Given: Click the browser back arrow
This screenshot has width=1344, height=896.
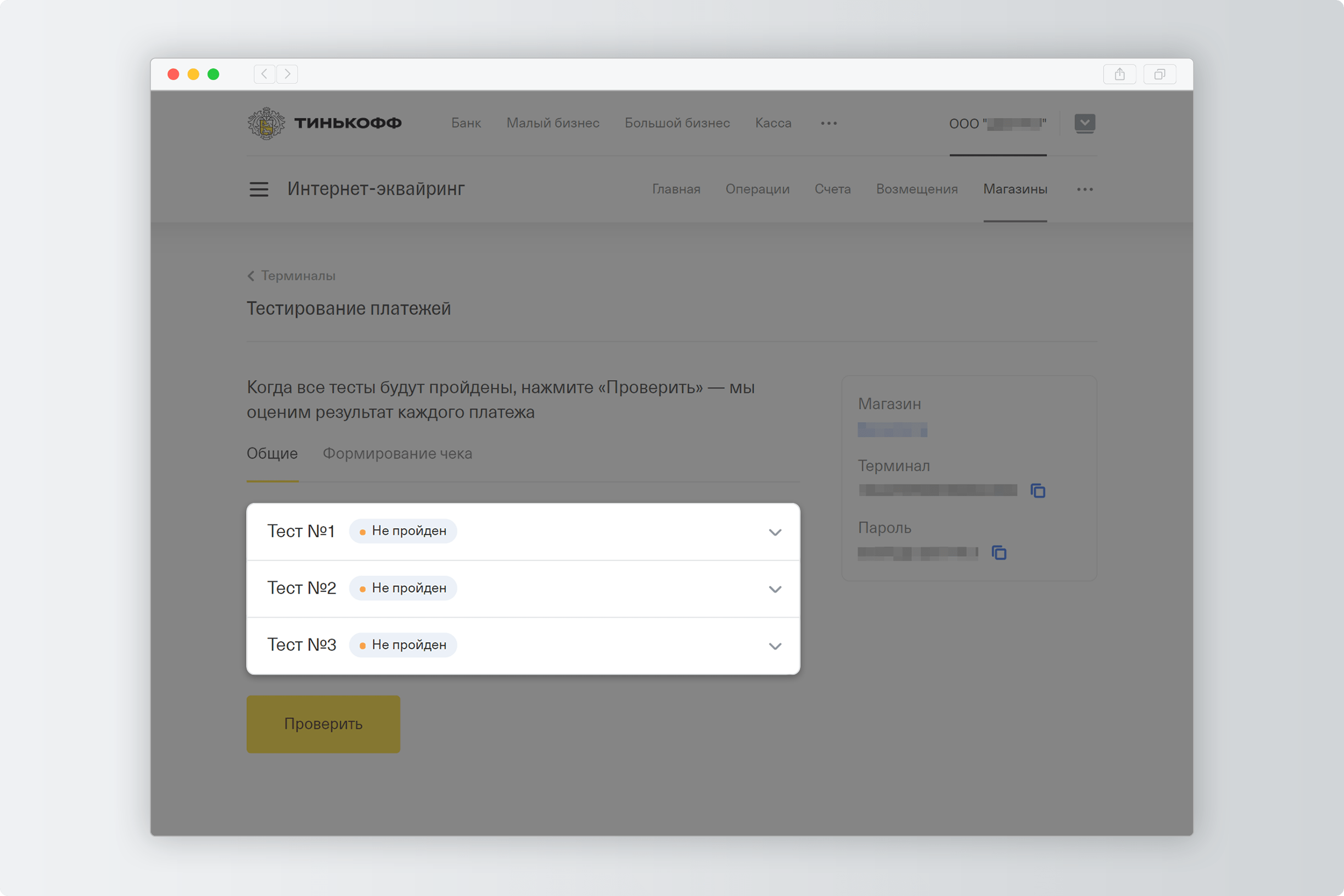Looking at the screenshot, I should tap(264, 74).
